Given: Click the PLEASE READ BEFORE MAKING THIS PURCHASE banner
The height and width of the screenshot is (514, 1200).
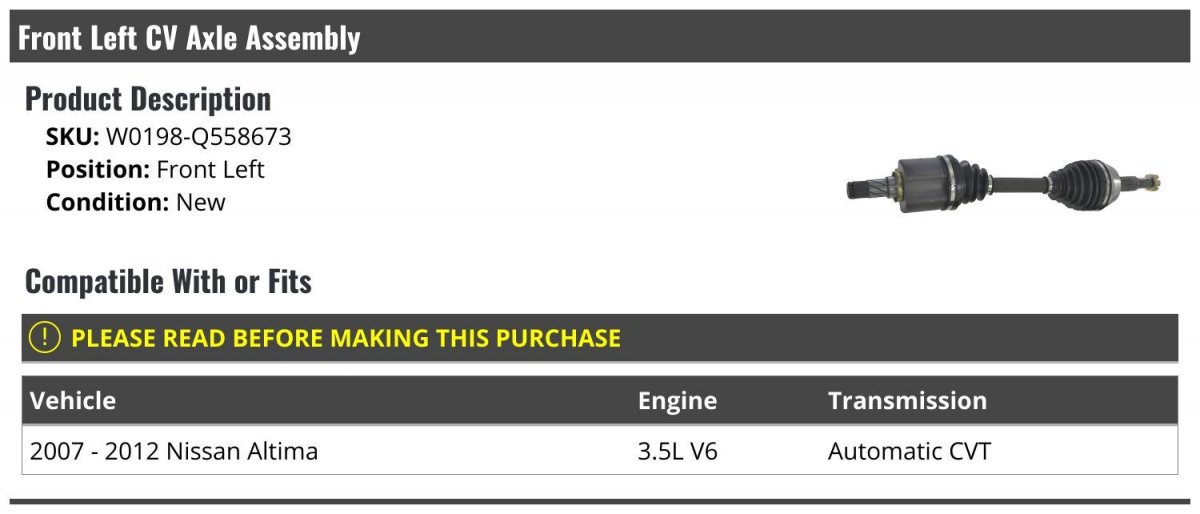Looking at the screenshot, I should pyautogui.click(x=600, y=338).
